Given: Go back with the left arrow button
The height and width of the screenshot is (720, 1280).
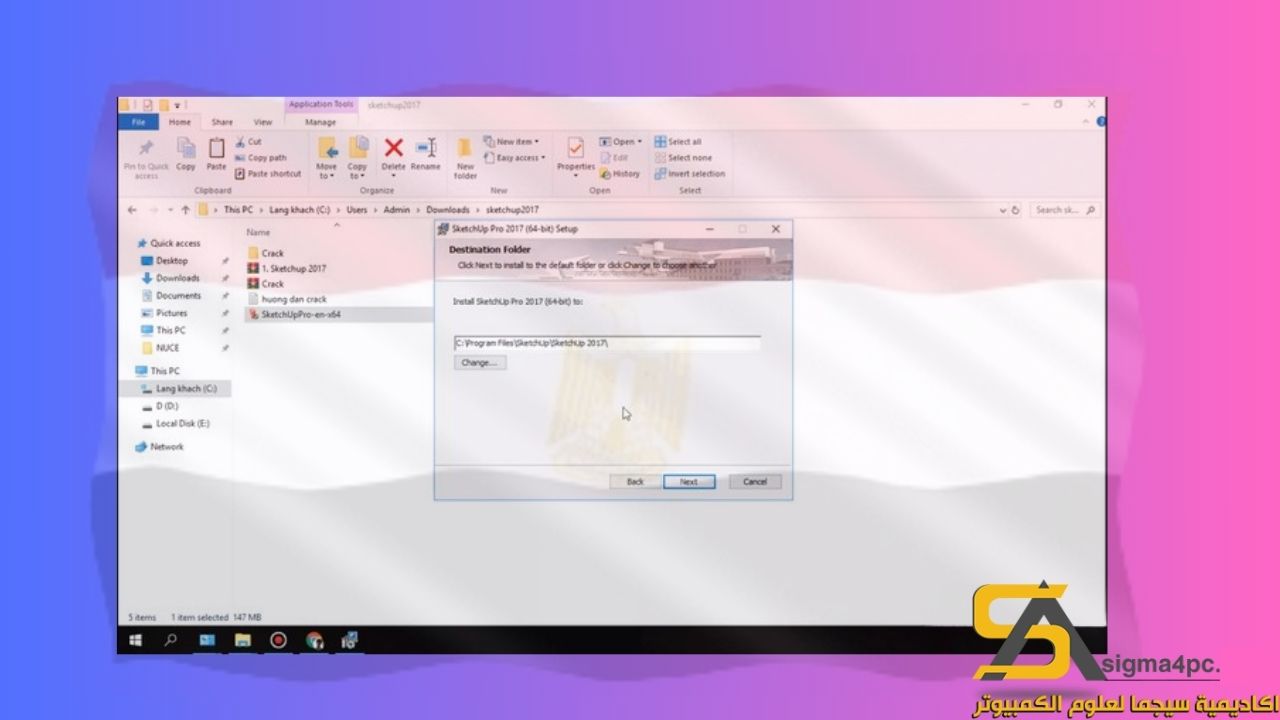Looking at the screenshot, I should pos(133,210).
